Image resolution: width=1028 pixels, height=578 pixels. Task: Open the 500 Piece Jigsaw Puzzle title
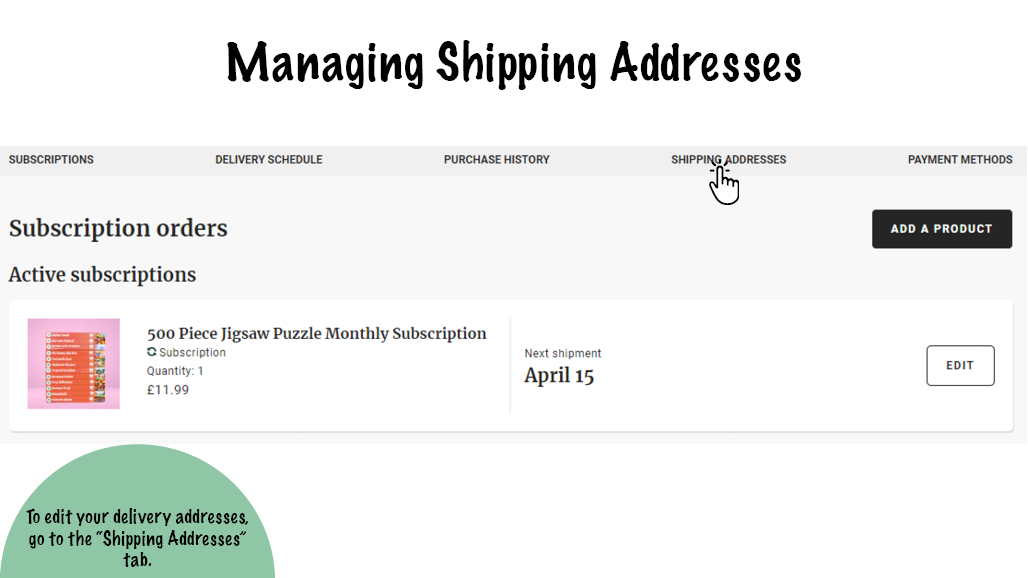317,333
